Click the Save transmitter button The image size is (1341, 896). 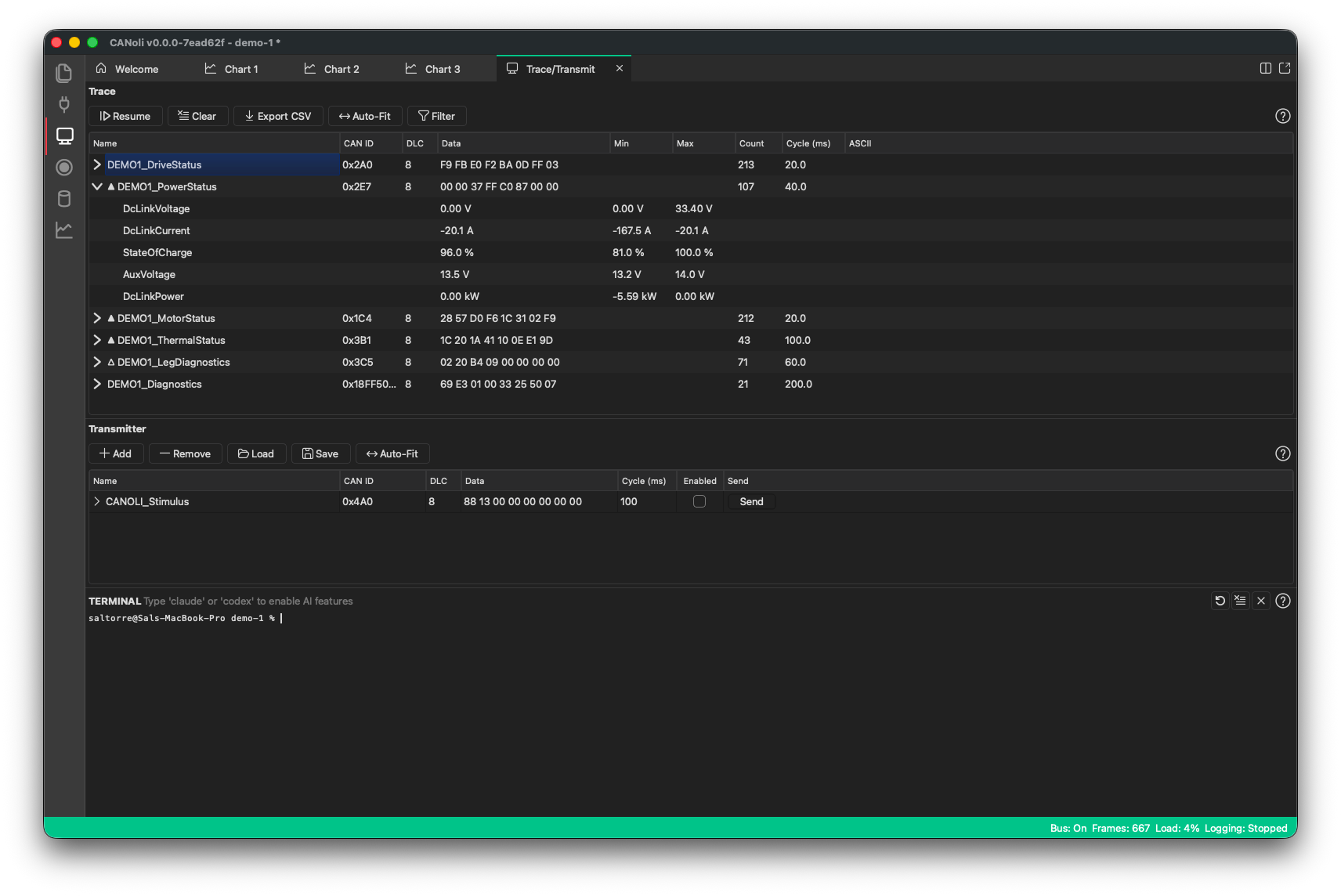coord(320,453)
